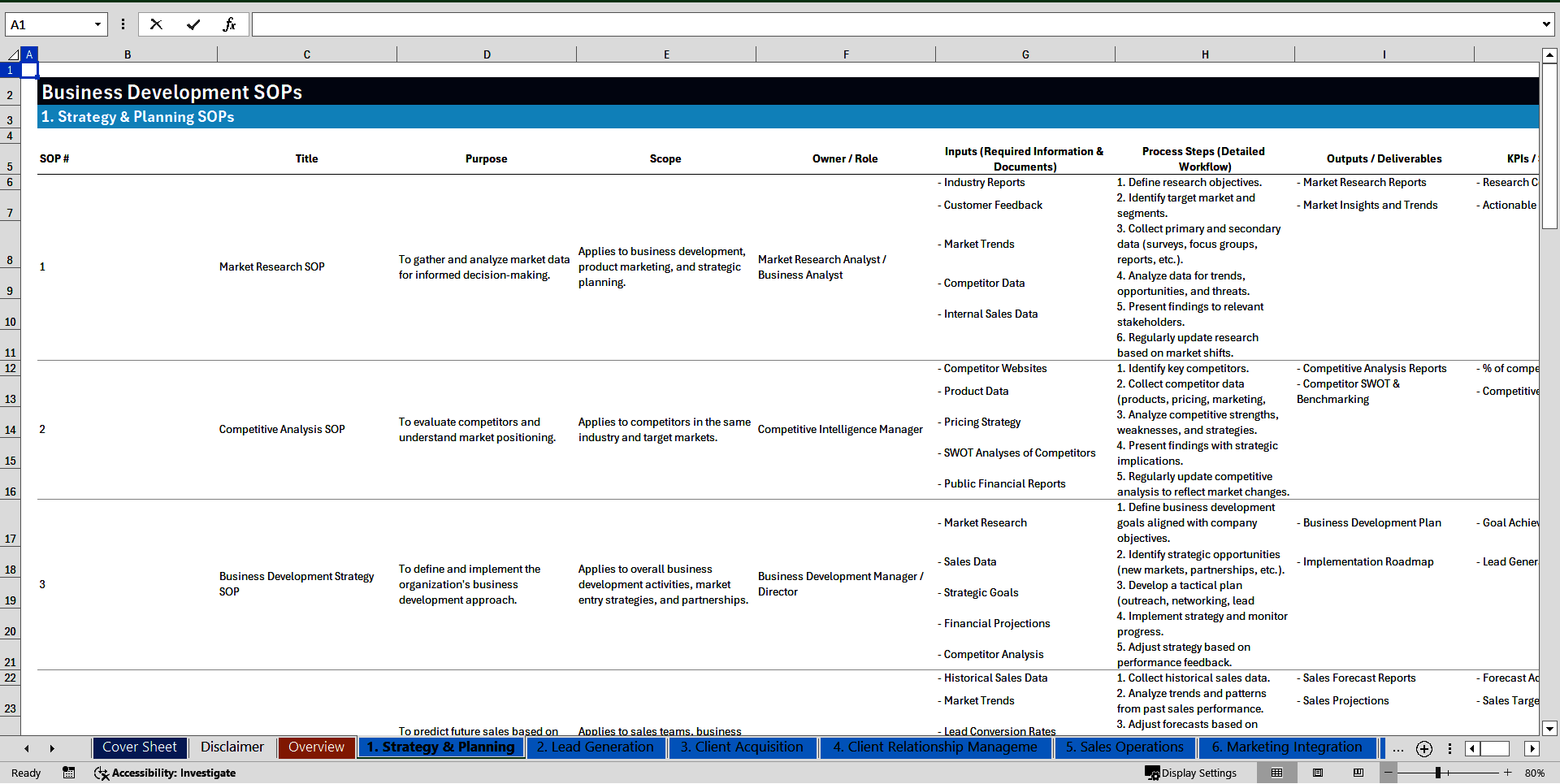Cancel the entry with the X icon

pos(156,24)
